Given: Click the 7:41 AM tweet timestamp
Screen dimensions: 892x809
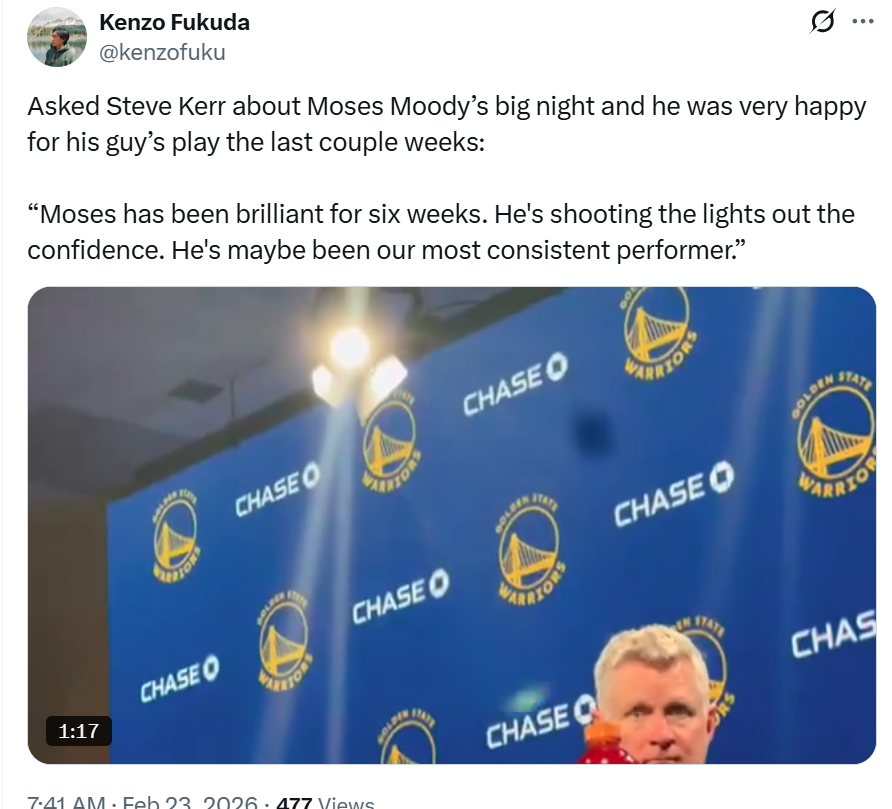Looking at the screenshot, I should 67,802.
